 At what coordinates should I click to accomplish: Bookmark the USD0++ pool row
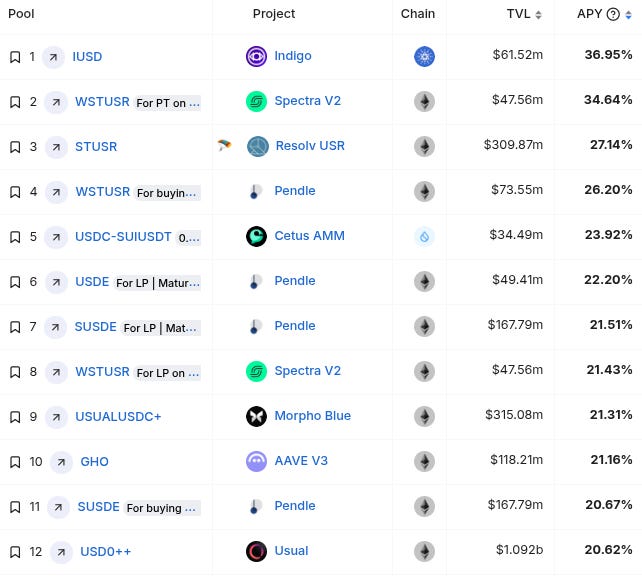(x=15, y=552)
